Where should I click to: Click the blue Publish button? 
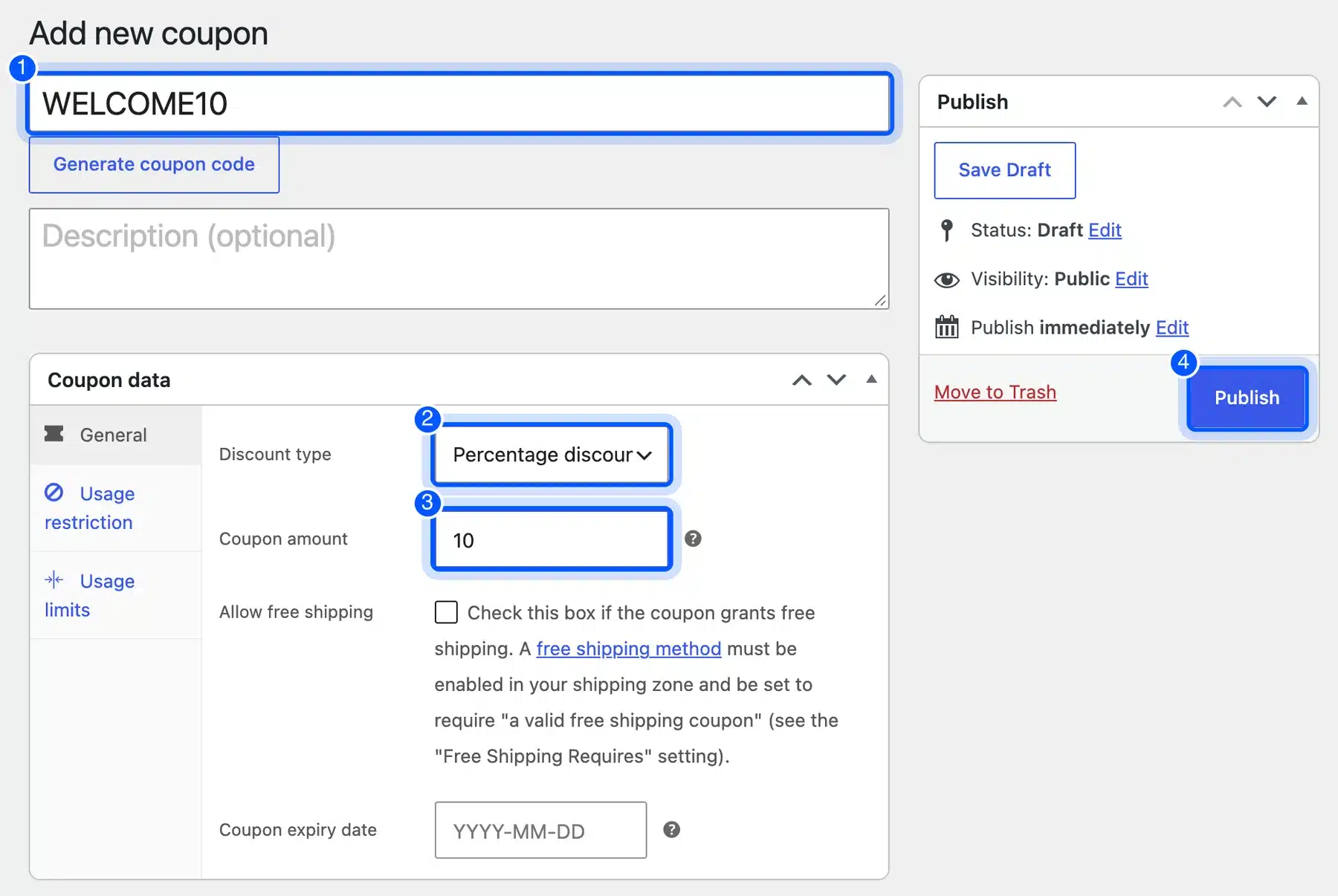pyautogui.click(x=1247, y=398)
